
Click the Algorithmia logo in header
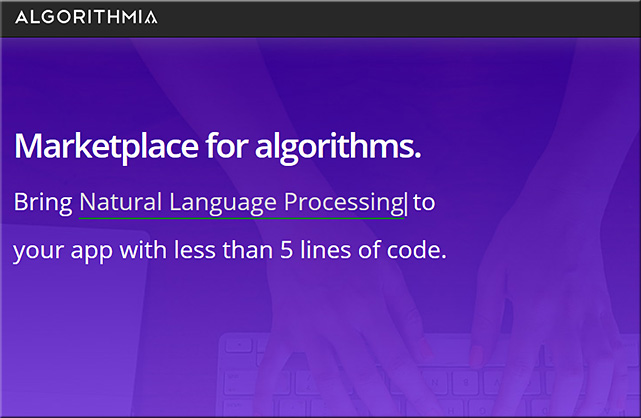(86, 17)
